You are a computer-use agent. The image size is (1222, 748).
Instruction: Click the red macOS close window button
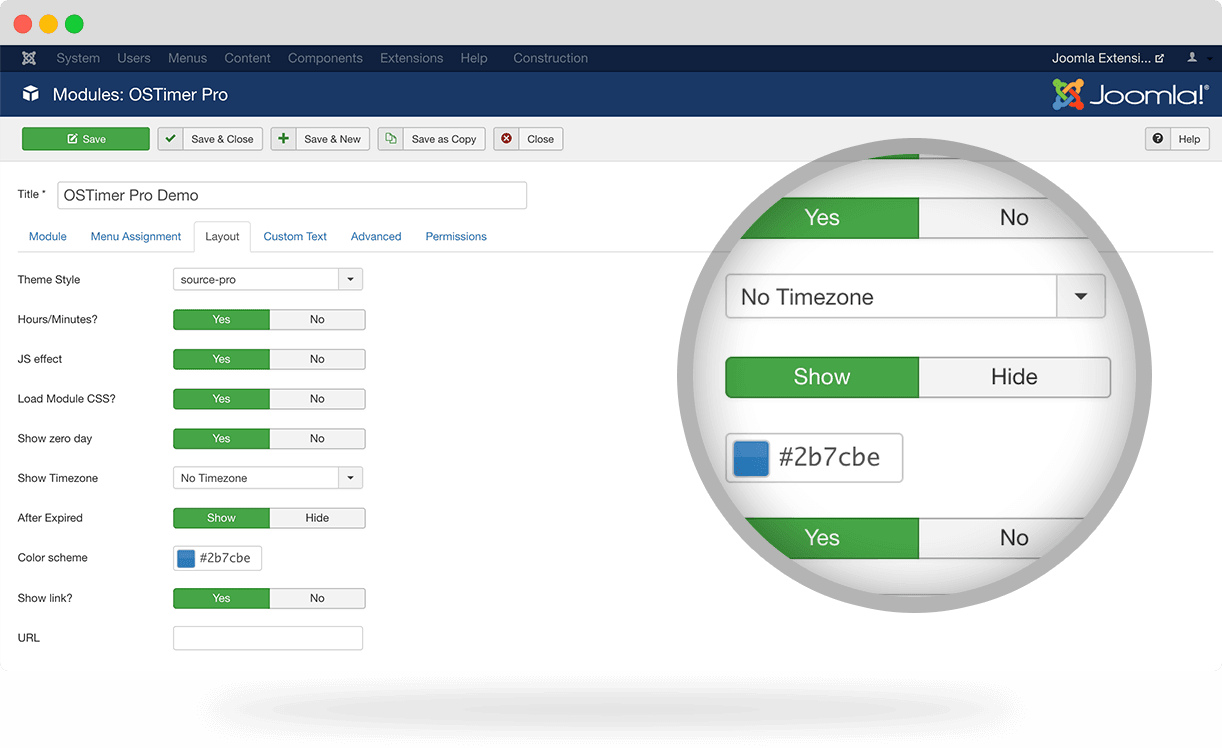(22, 24)
